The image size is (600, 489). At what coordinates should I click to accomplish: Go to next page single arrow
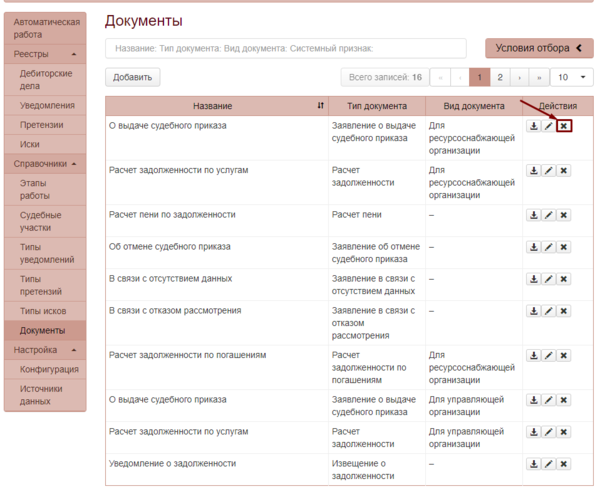tap(520, 77)
